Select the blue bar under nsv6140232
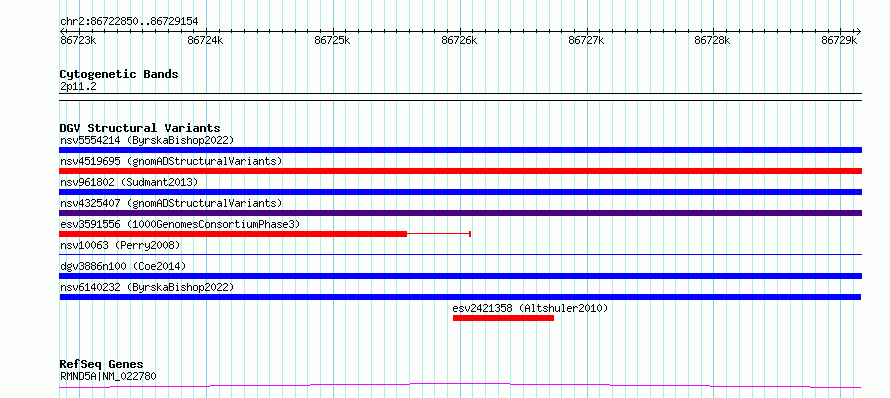 click(x=460, y=297)
